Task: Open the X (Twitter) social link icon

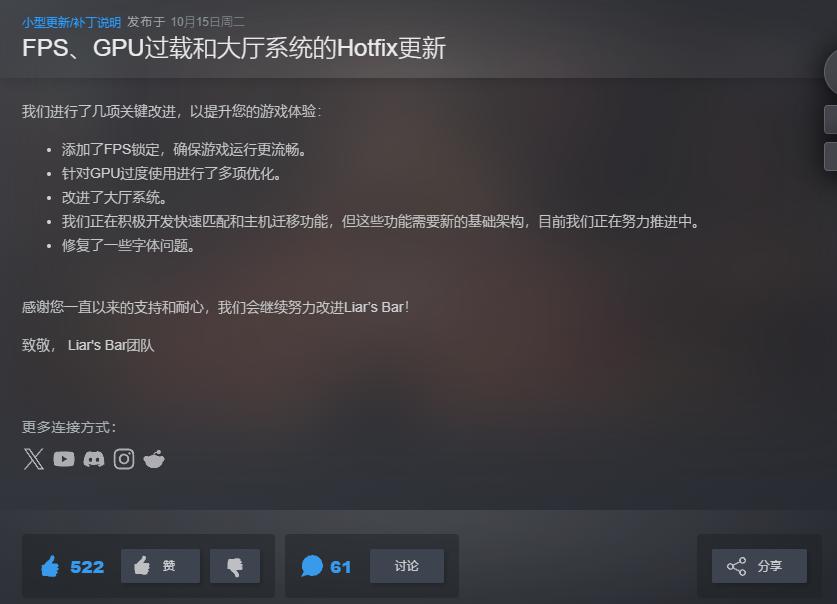Action: click(34, 459)
